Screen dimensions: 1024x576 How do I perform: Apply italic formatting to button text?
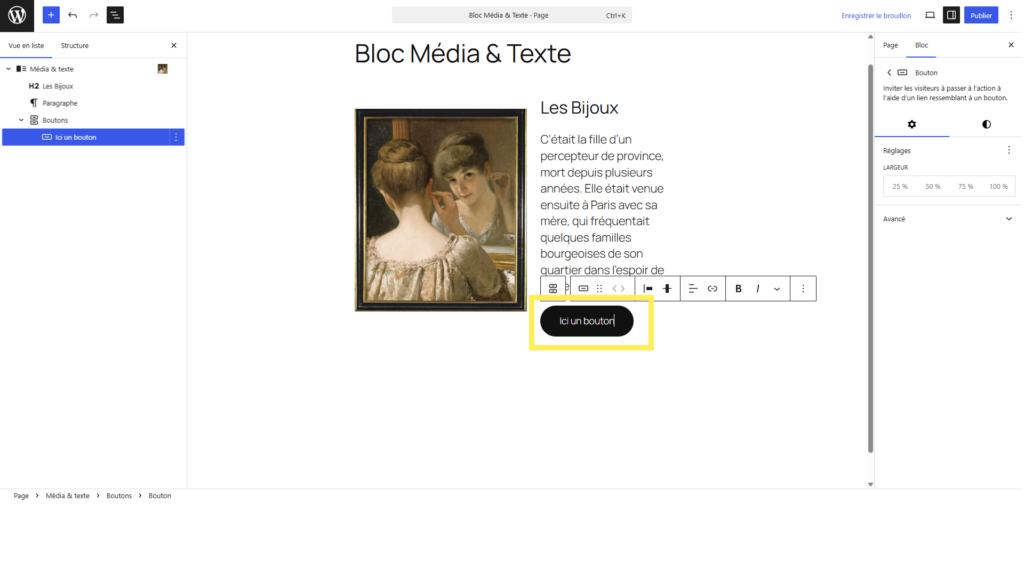[758, 289]
